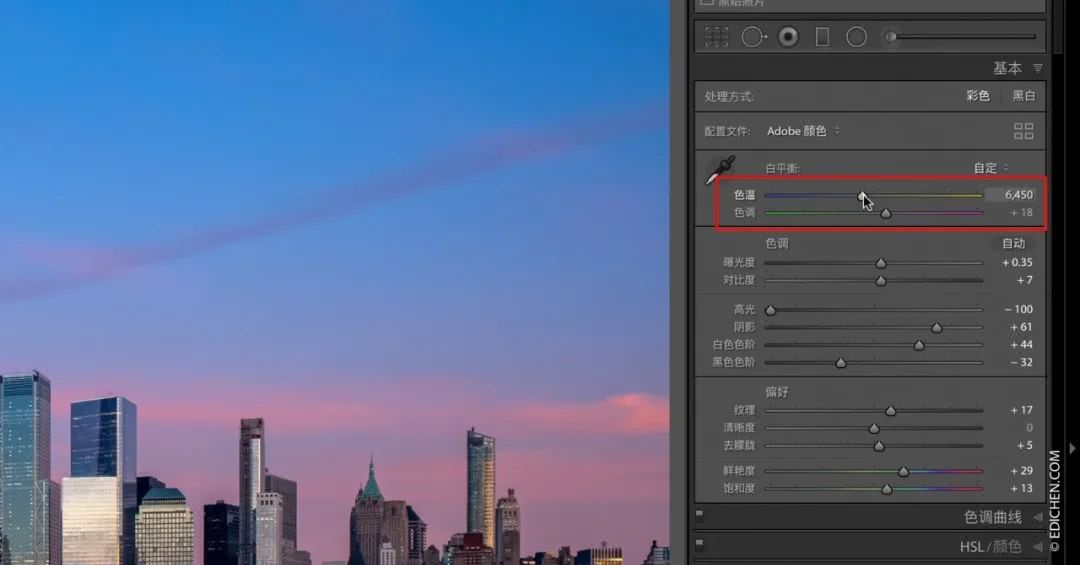Expand the 色调曲线 panel
This screenshot has width=1080, height=565.
tap(1038, 518)
